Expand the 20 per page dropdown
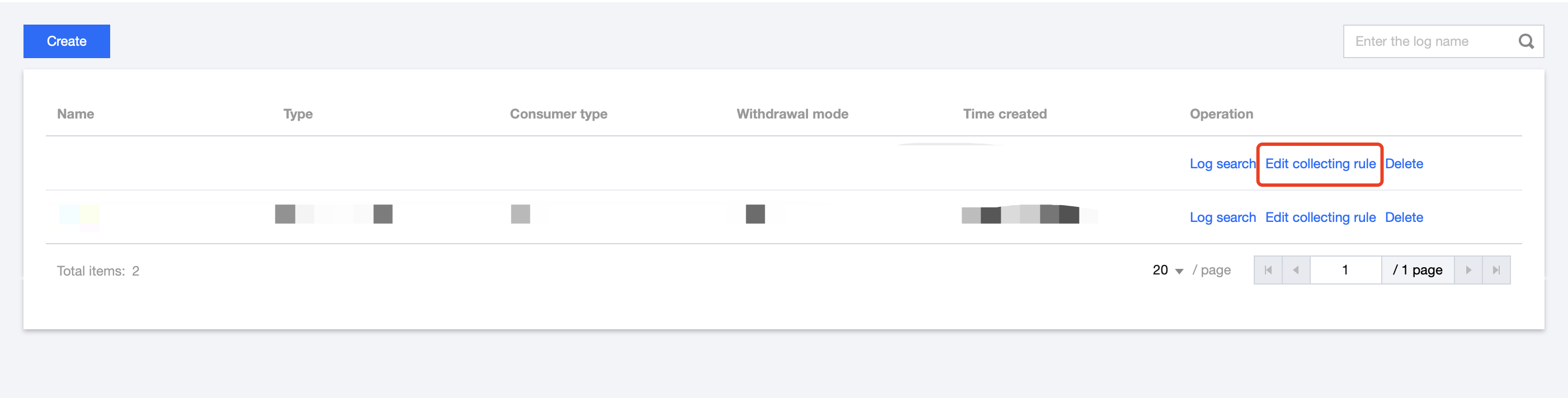The image size is (1568, 398). tap(1168, 270)
